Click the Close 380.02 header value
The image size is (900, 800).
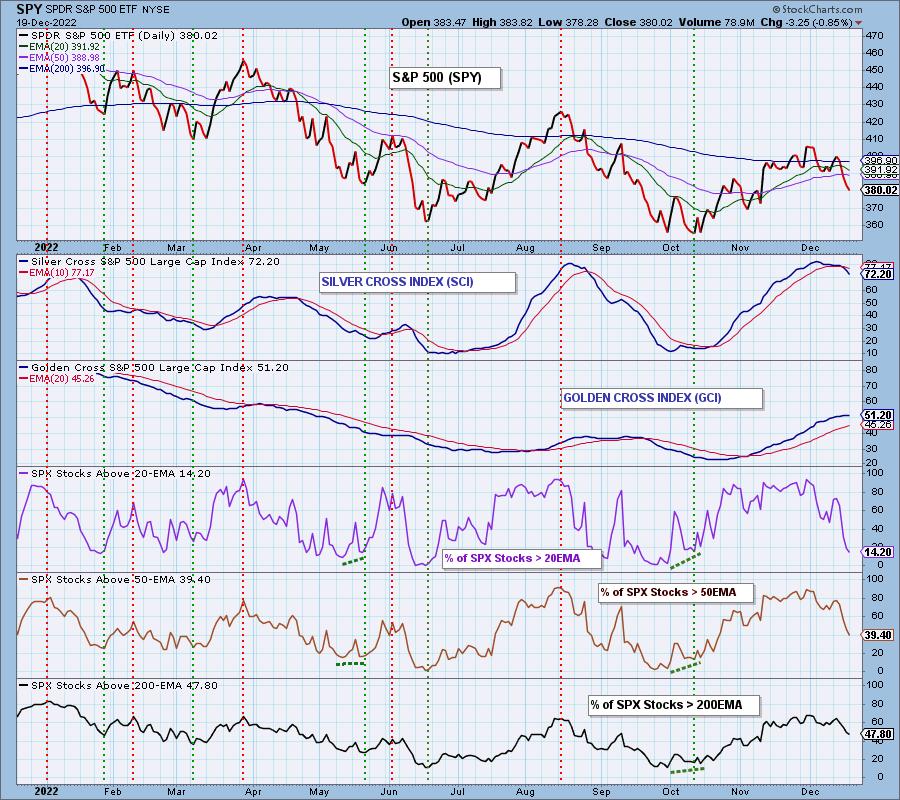pyautogui.click(x=638, y=22)
